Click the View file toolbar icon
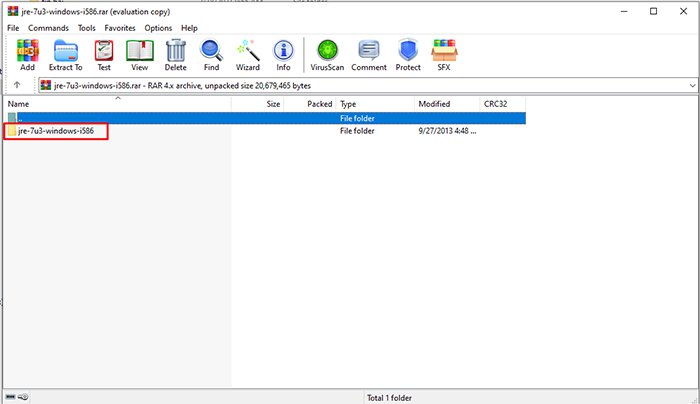This screenshot has height=404, width=700. [140, 50]
